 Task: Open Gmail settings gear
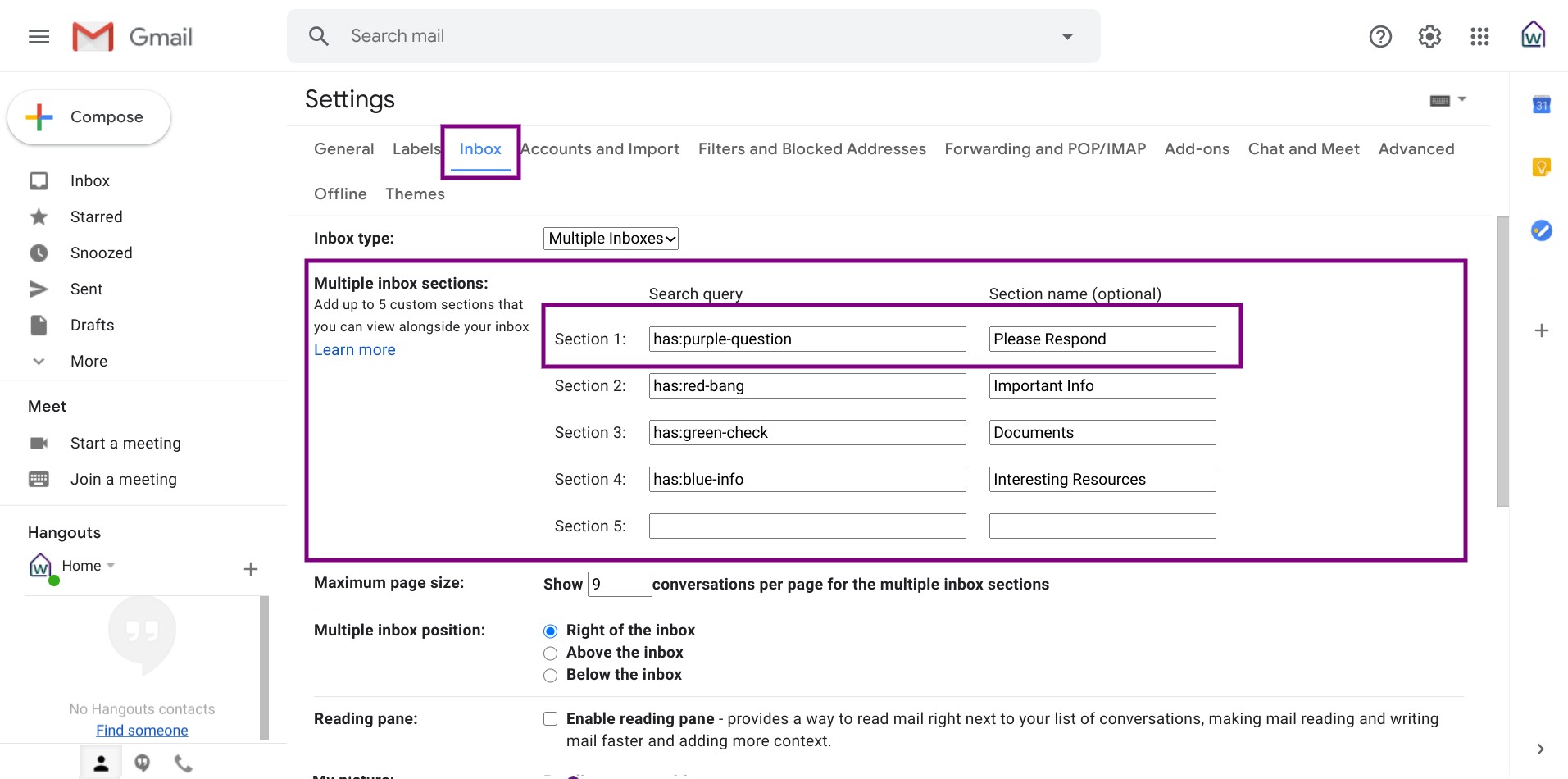point(1429,36)
